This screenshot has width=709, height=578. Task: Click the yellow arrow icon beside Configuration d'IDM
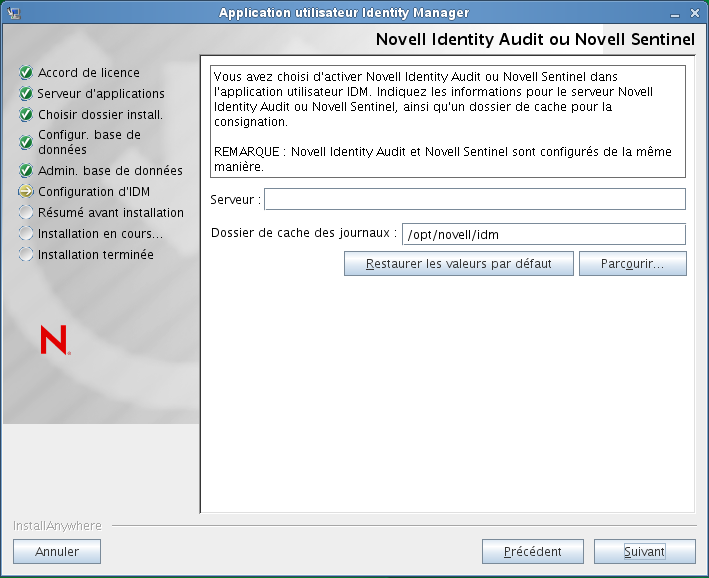pos(26,191)
